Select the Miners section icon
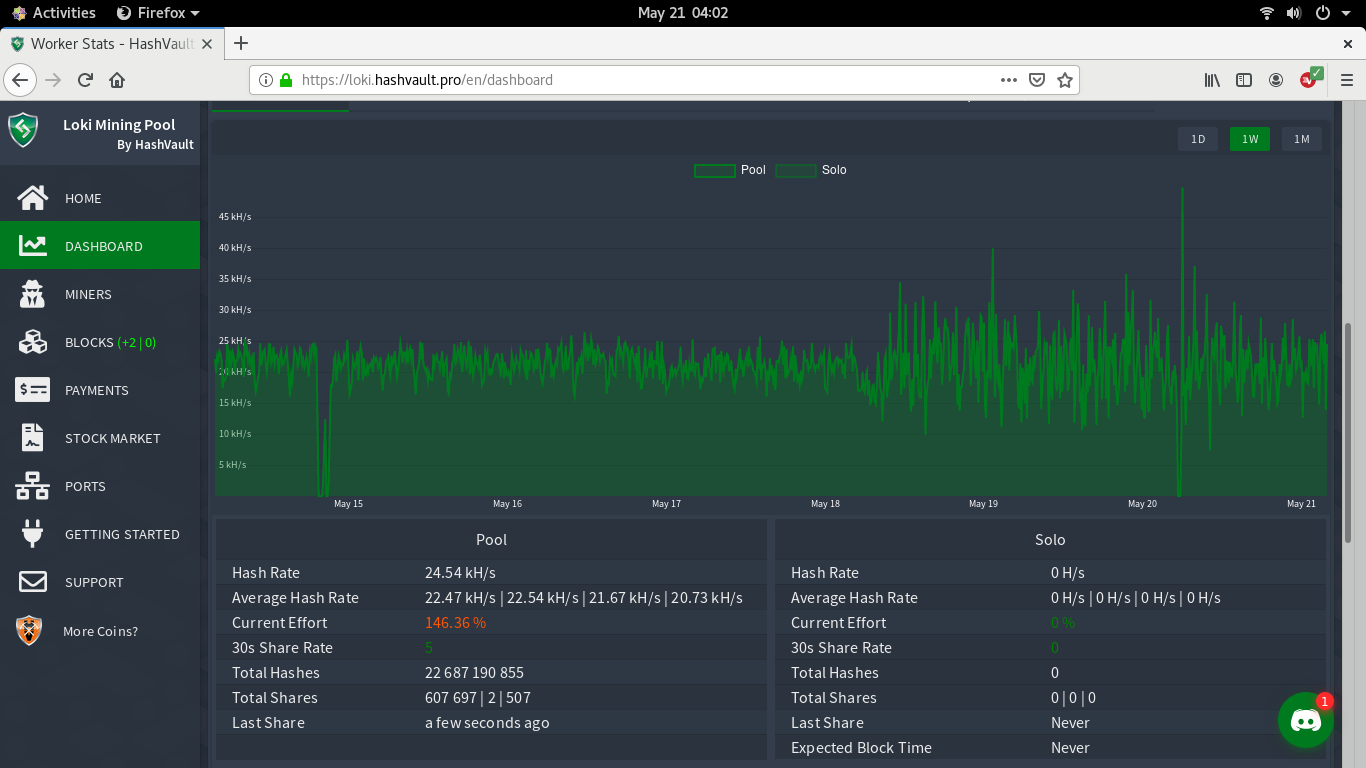Viewport: 1366px width, 768px height. (33, 294)
